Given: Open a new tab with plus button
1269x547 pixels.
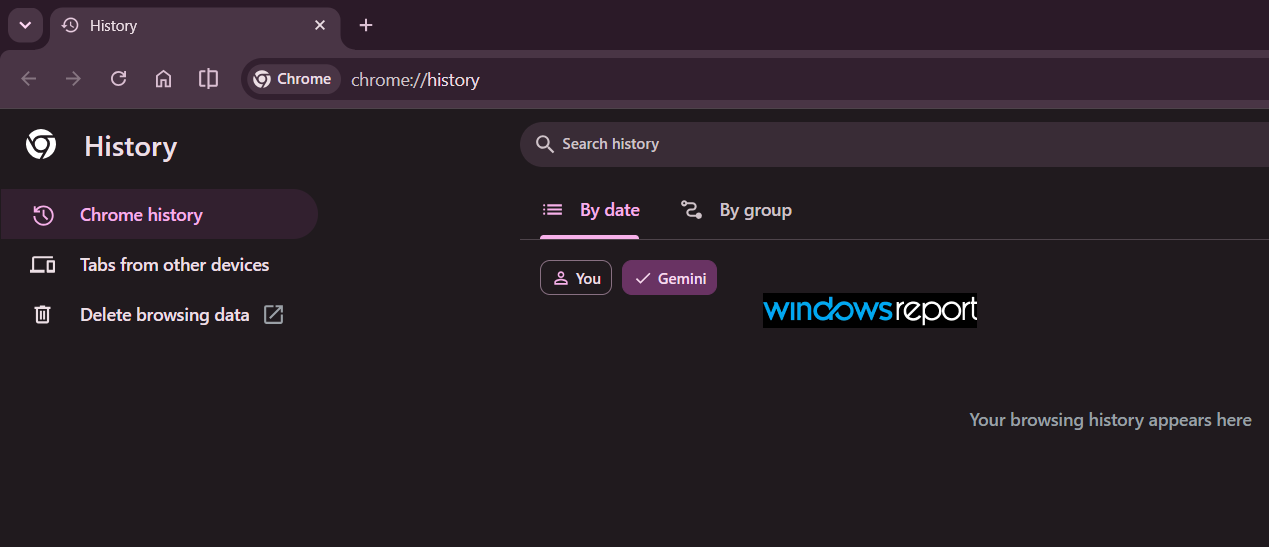Looking at the screenshot, I should coord(366,25).
